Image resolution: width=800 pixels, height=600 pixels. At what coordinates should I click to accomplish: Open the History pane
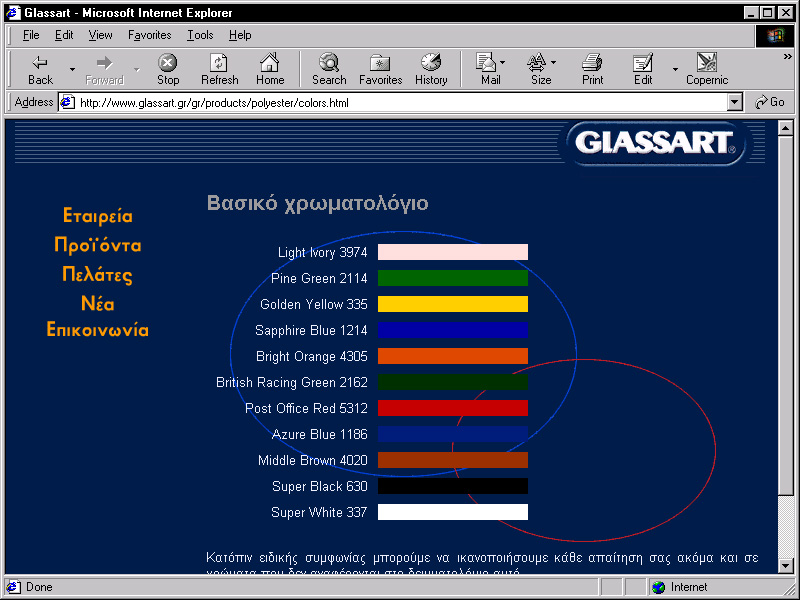click(431, 69)
